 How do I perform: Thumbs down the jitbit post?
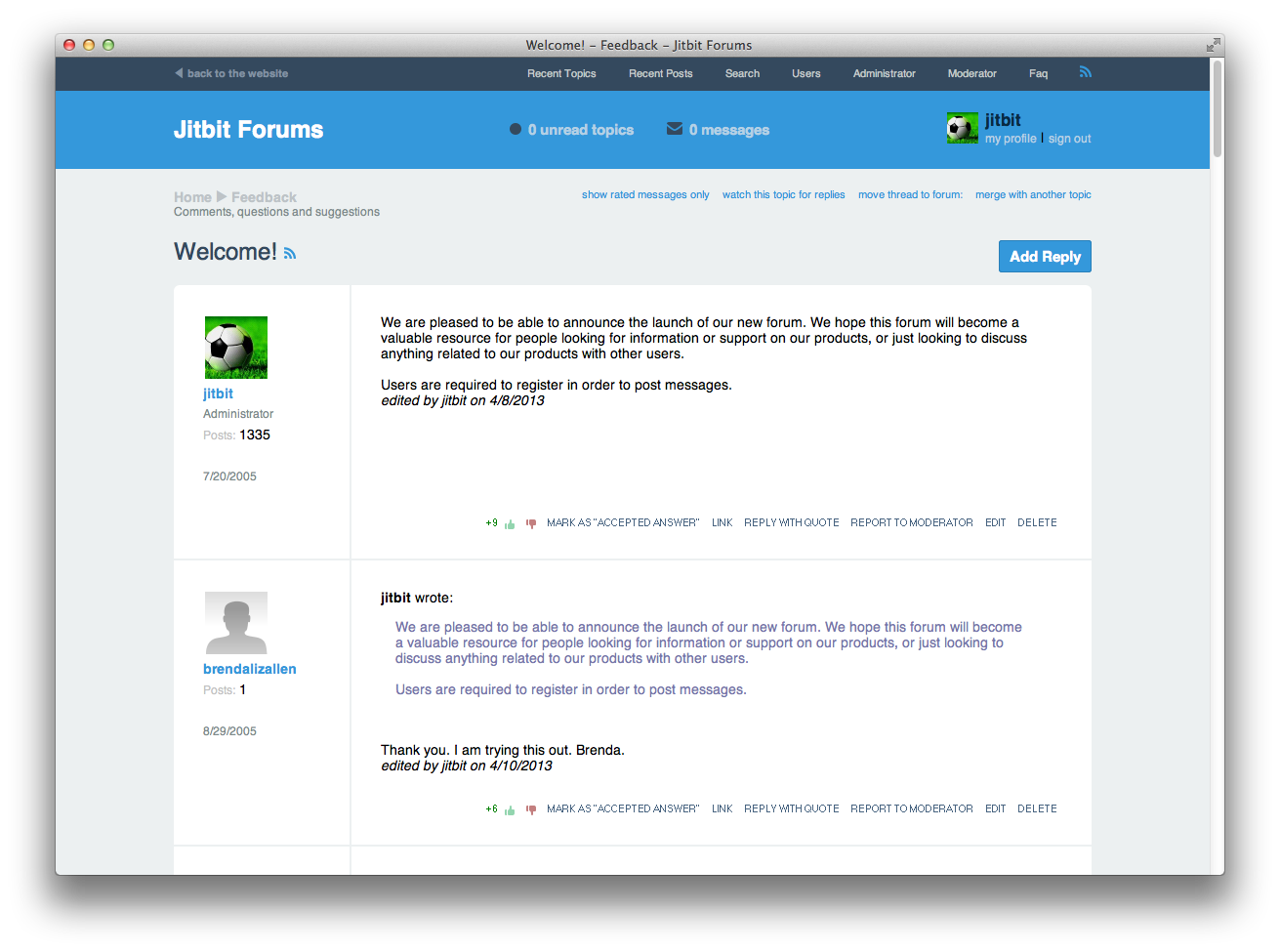tap(531, 523)
